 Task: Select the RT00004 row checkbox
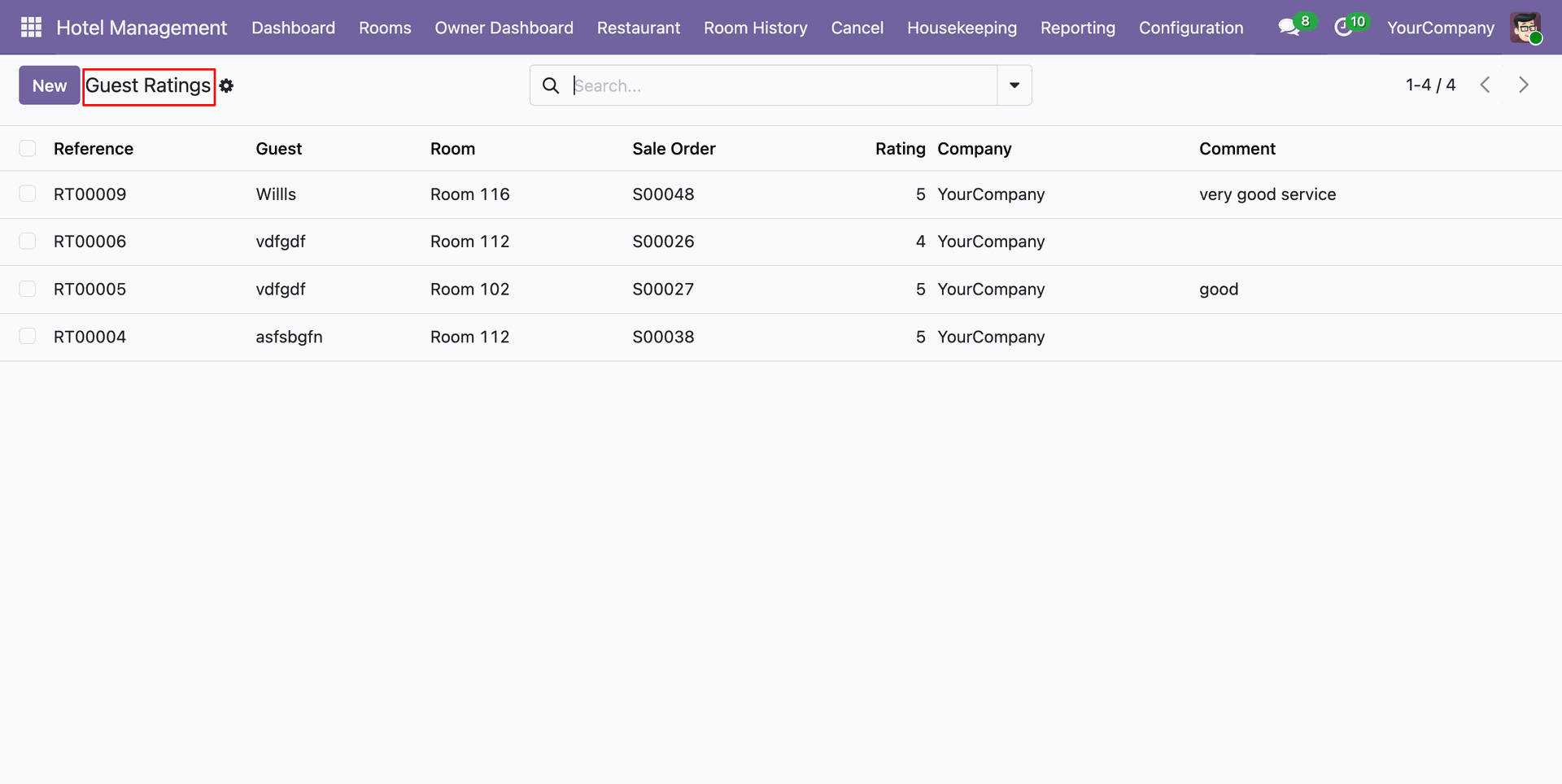tap(28, 337)
